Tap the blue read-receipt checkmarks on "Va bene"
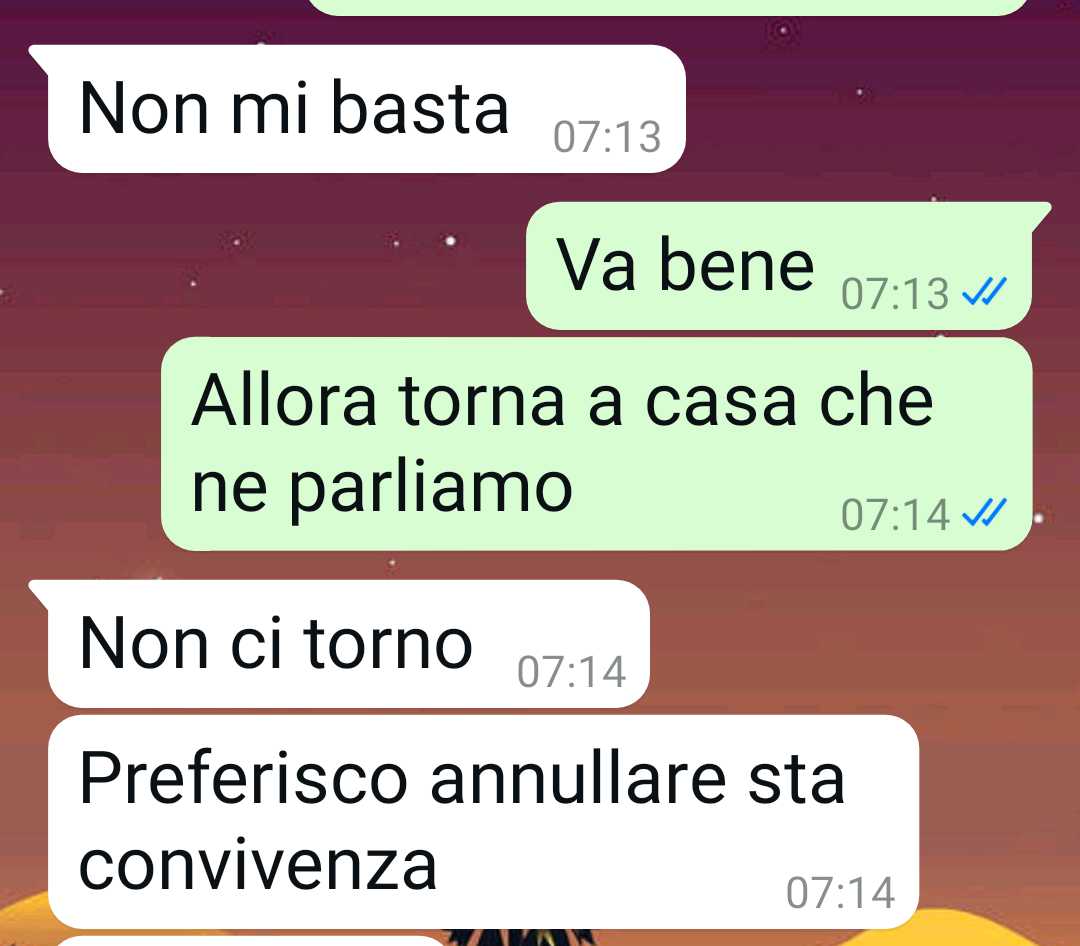 tap(984, 291)
